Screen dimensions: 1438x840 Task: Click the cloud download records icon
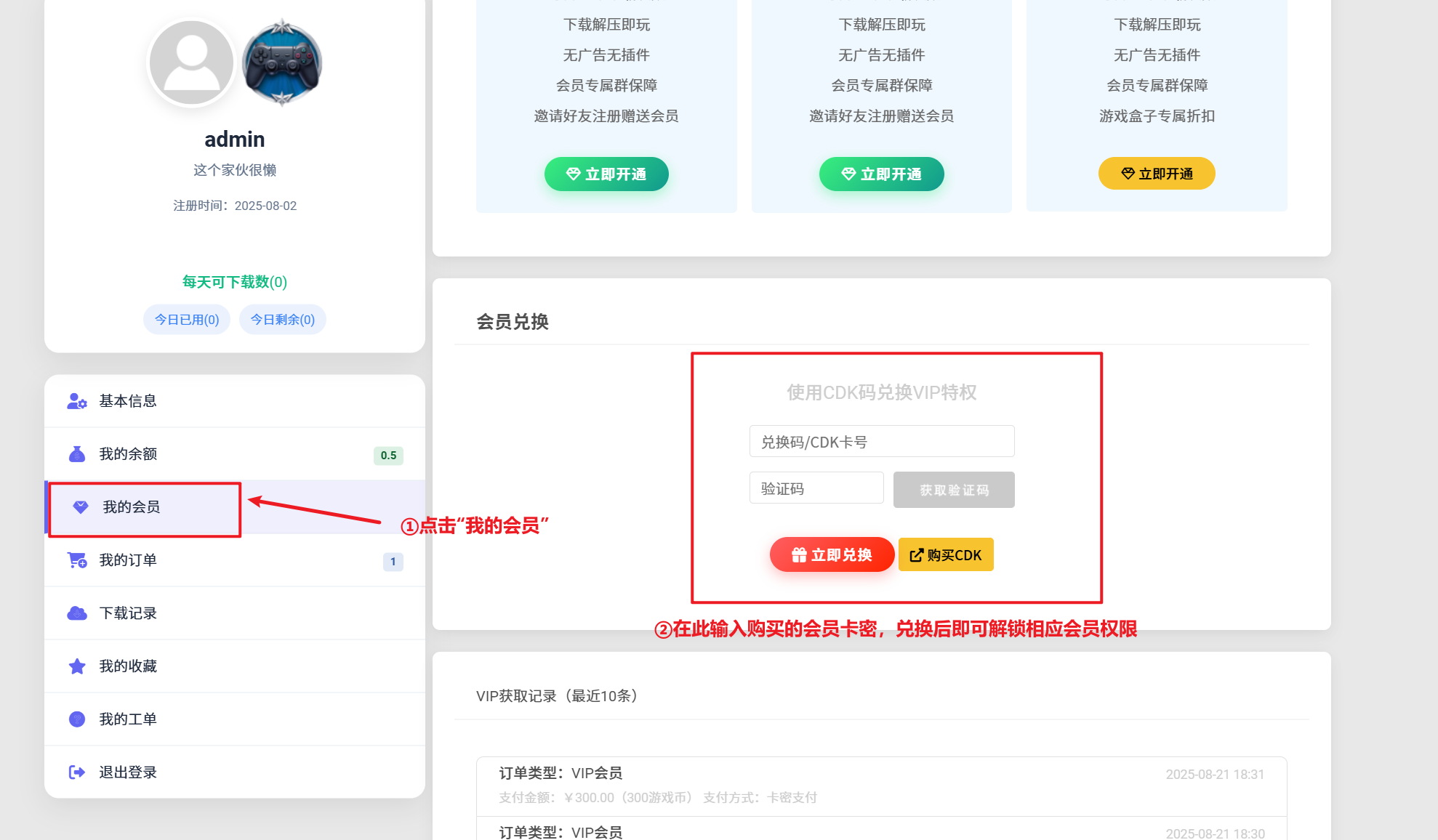point(77,613)
